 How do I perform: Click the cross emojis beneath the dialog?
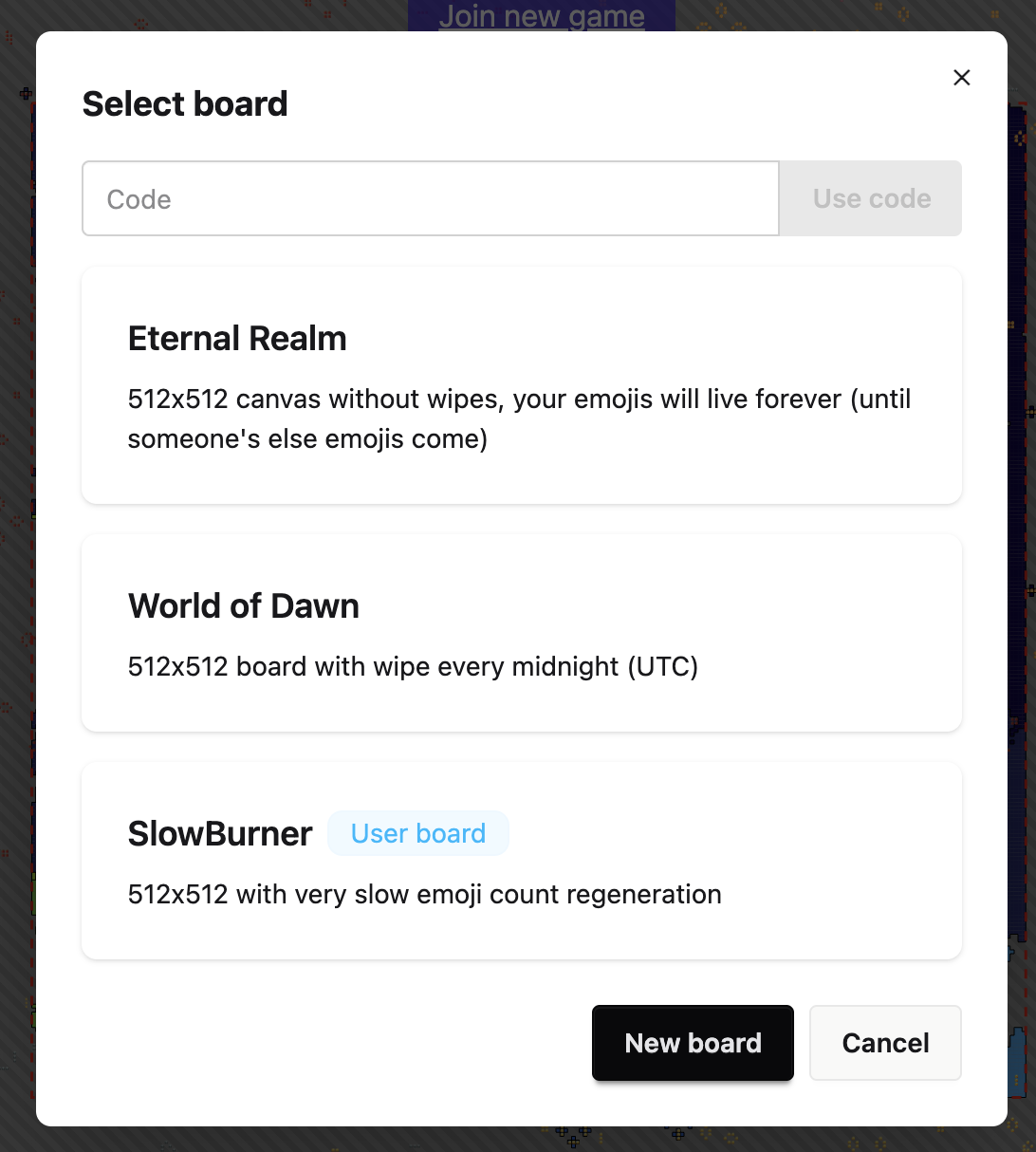tap(572, 1133)
